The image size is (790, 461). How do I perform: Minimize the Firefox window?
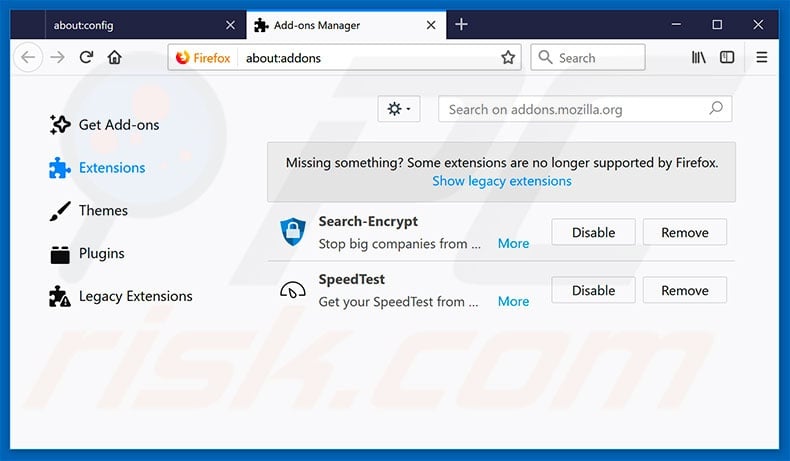[x=676, y=24]
